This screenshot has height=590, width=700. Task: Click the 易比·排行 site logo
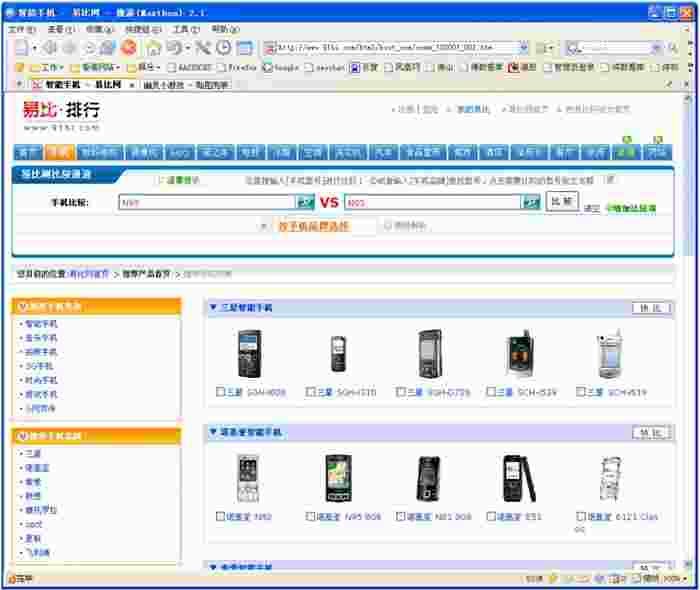click(x=62, y=115)
